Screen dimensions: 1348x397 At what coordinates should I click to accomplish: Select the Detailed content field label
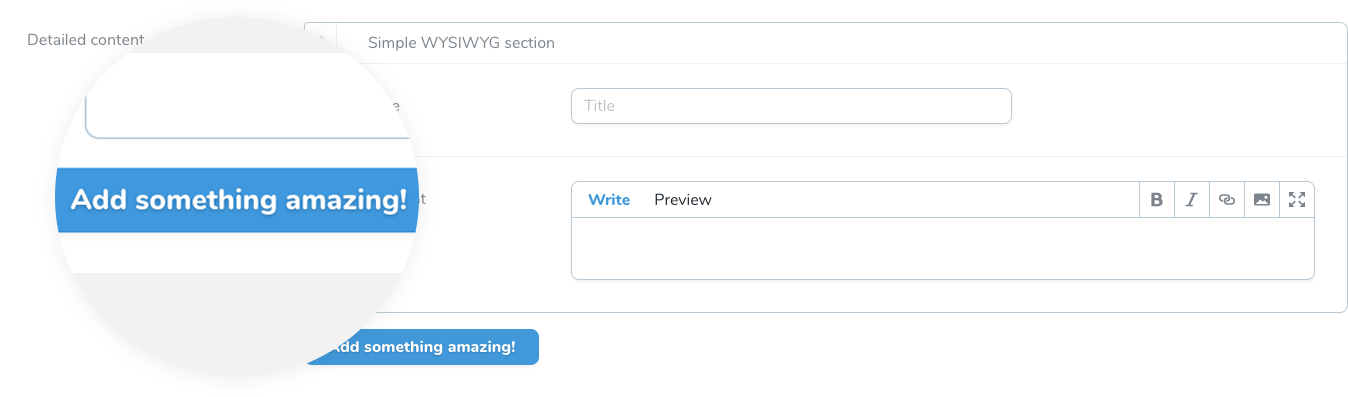(86, 40)
